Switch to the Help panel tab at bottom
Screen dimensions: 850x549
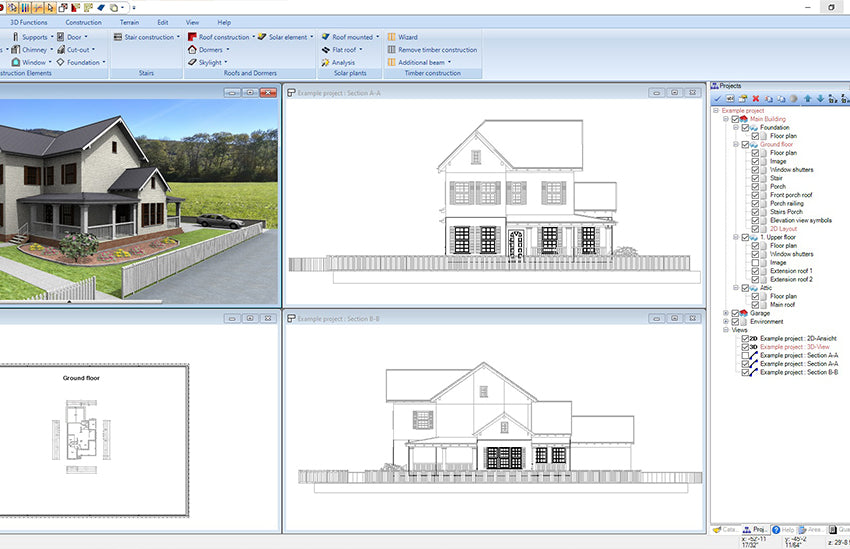point(787,529)
